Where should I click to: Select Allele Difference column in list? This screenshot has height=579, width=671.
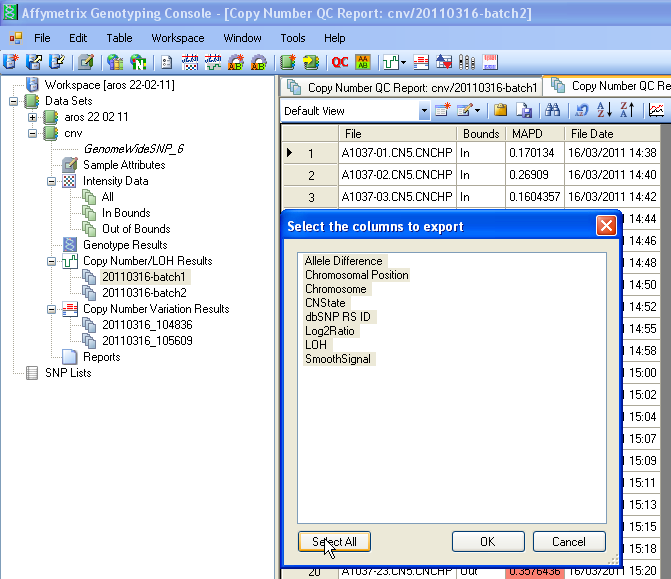click(x=344, y=261)
